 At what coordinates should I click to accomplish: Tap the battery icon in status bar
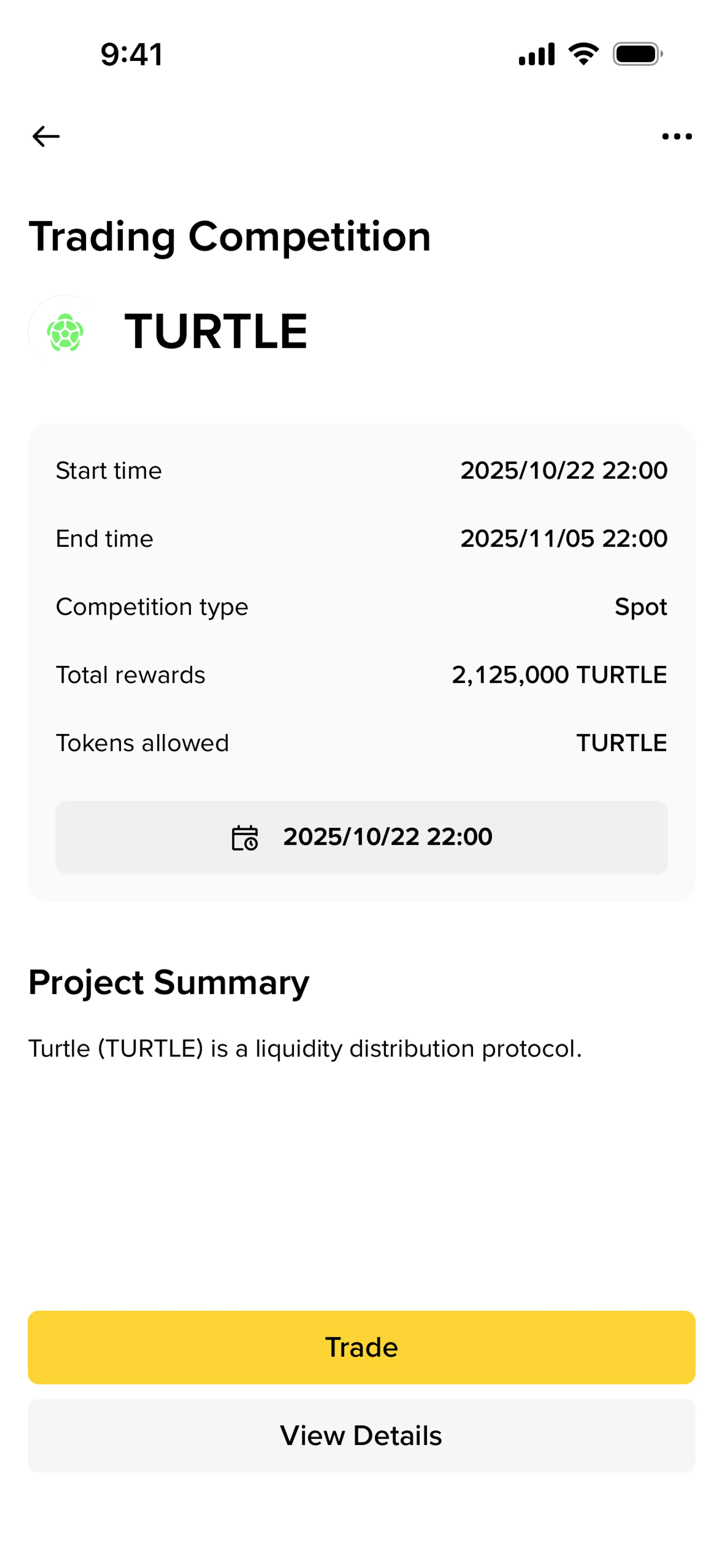pos(637,54)
